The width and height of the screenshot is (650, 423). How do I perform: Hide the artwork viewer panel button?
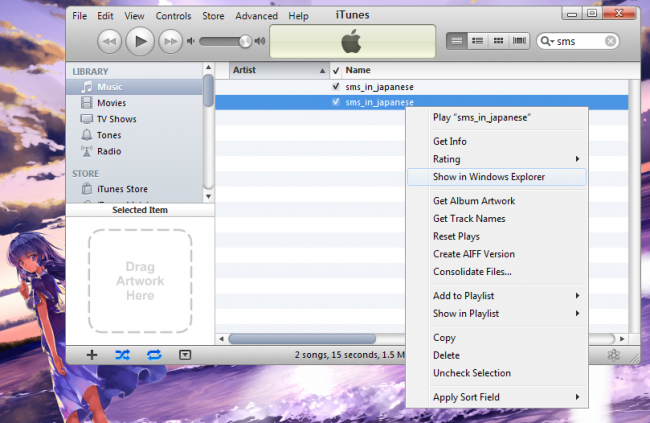(x=185, y=355)
